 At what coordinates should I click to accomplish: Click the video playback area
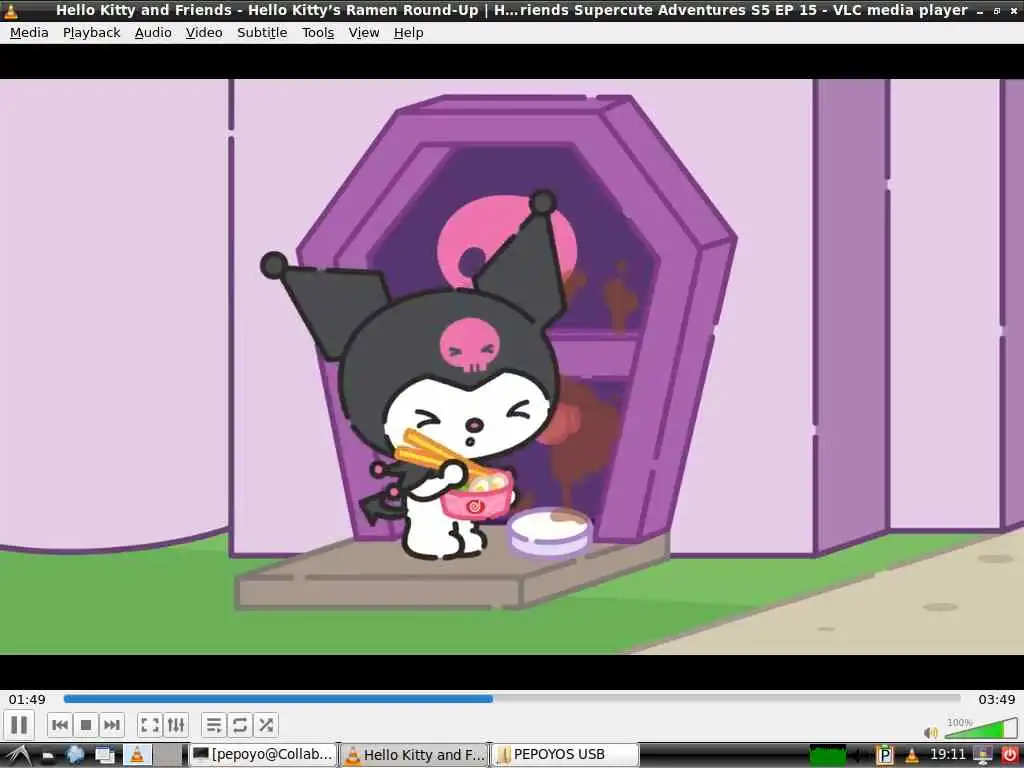point(512,366)
